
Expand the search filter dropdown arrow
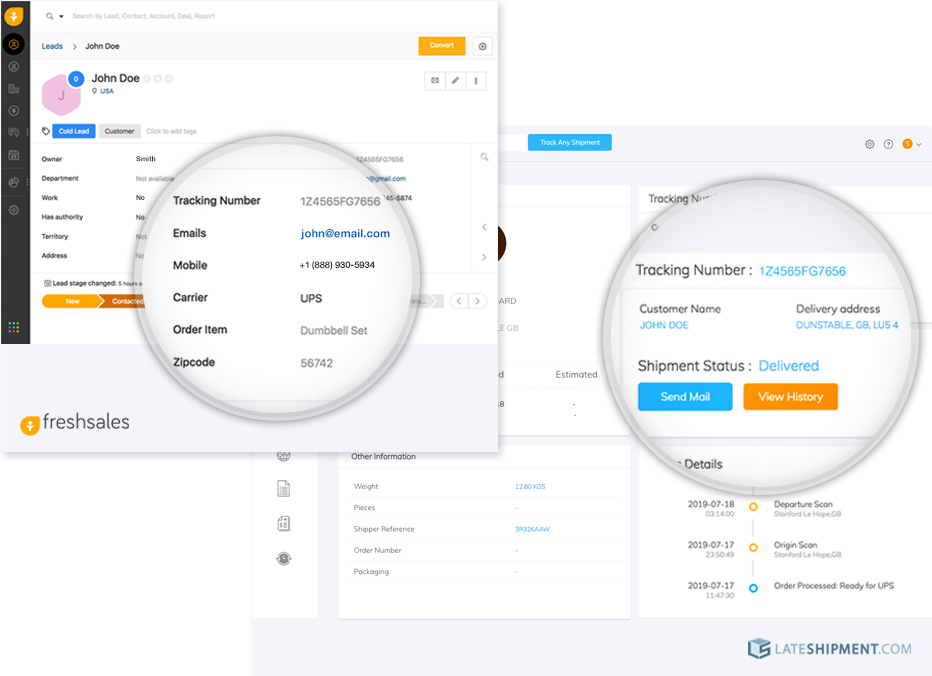tap(61, 17)
